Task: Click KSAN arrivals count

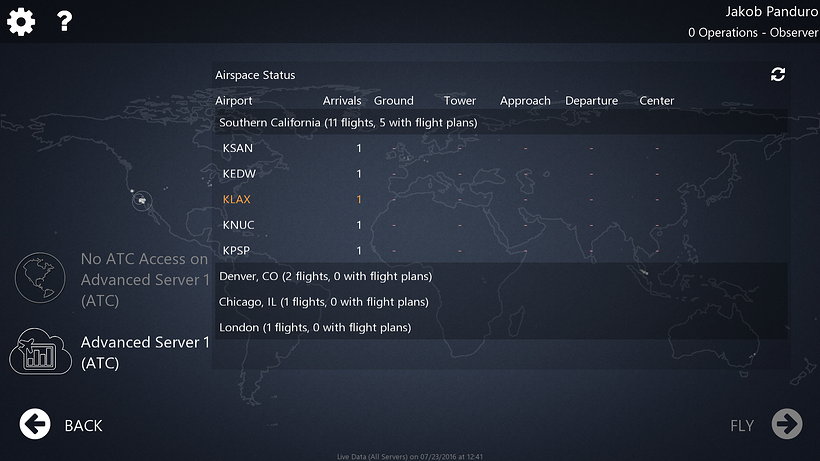Action: [359, 148]
